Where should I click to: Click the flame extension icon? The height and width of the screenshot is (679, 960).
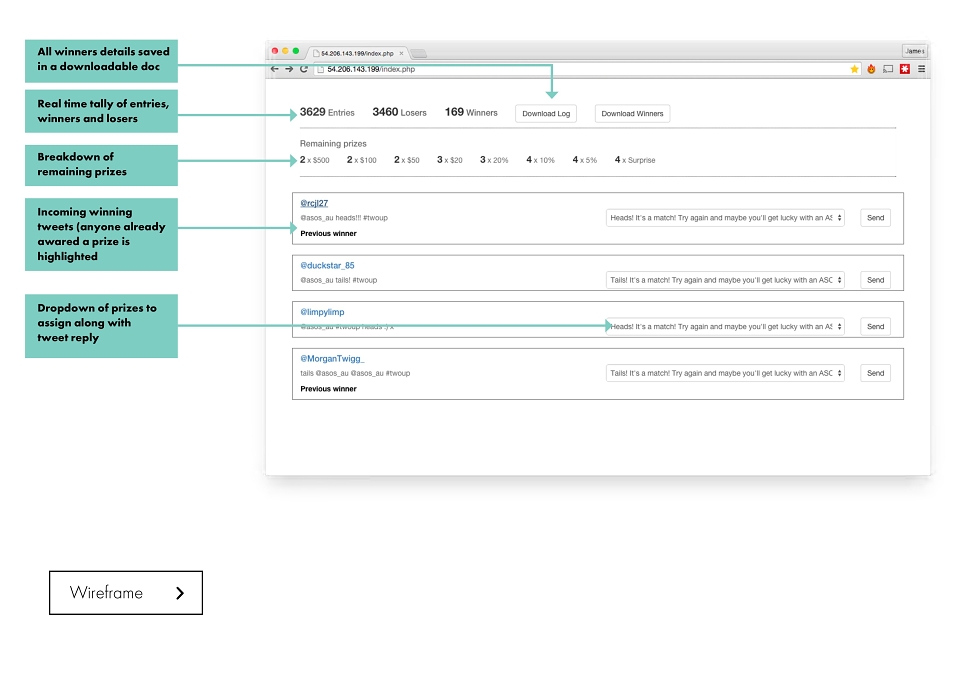tap(871, 69)
